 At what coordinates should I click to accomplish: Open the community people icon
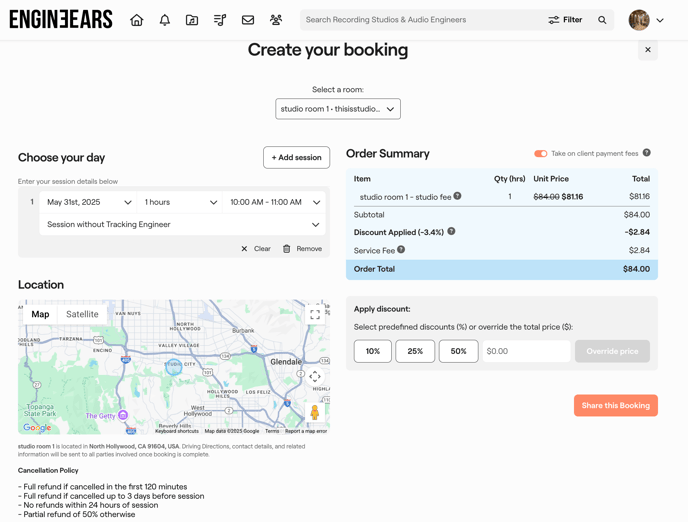click(276, 20)
